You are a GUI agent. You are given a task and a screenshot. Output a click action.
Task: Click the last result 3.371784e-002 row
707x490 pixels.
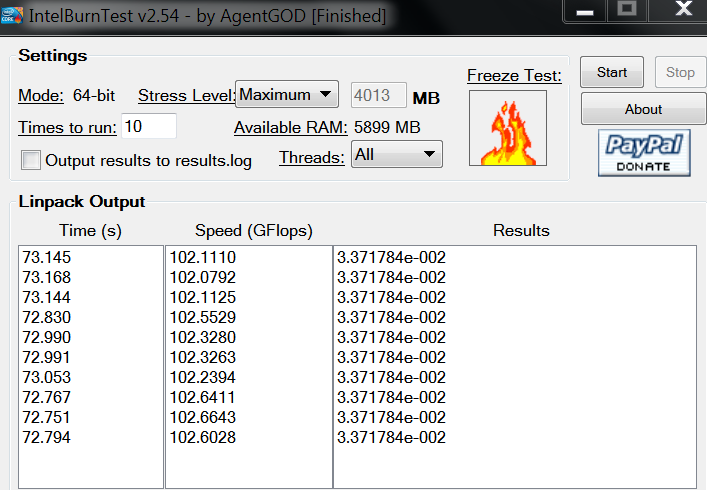pyautogui.click(x=391, y=438)
